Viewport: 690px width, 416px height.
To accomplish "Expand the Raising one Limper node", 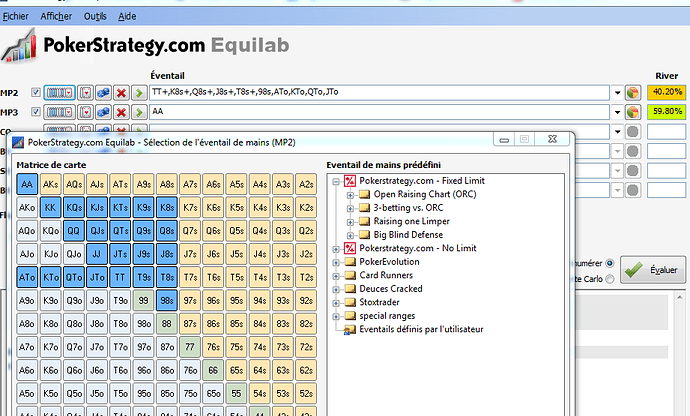I will click(350, 222).
